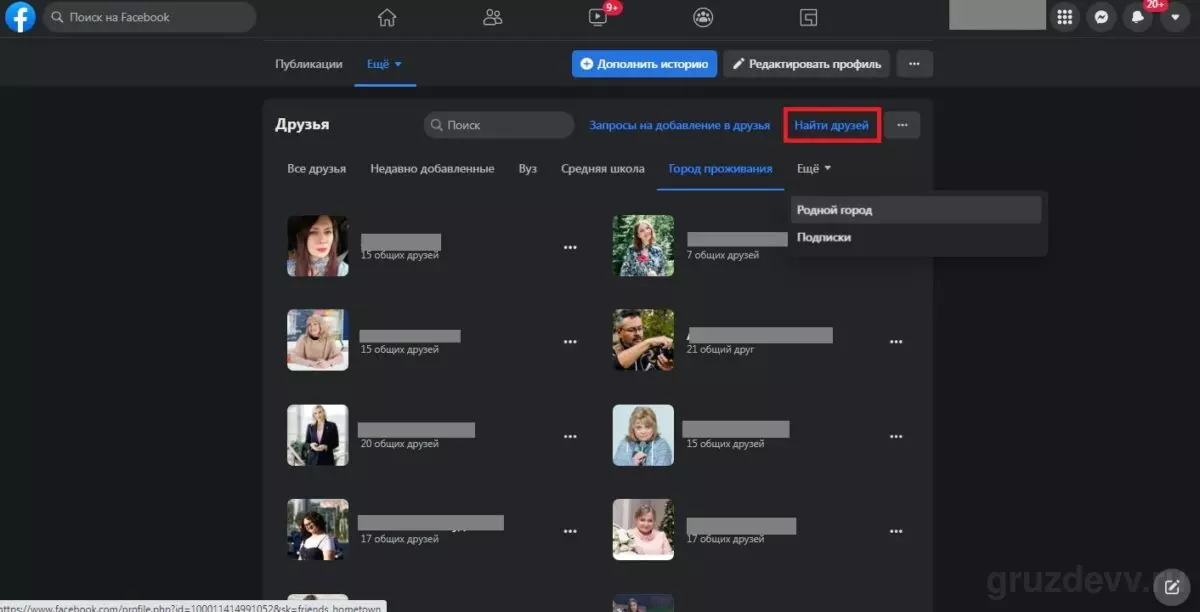Screen dimensions: 1200x612
Task: Collapse the Ещё dropdown in friends tabs
Action: [814, 169]
